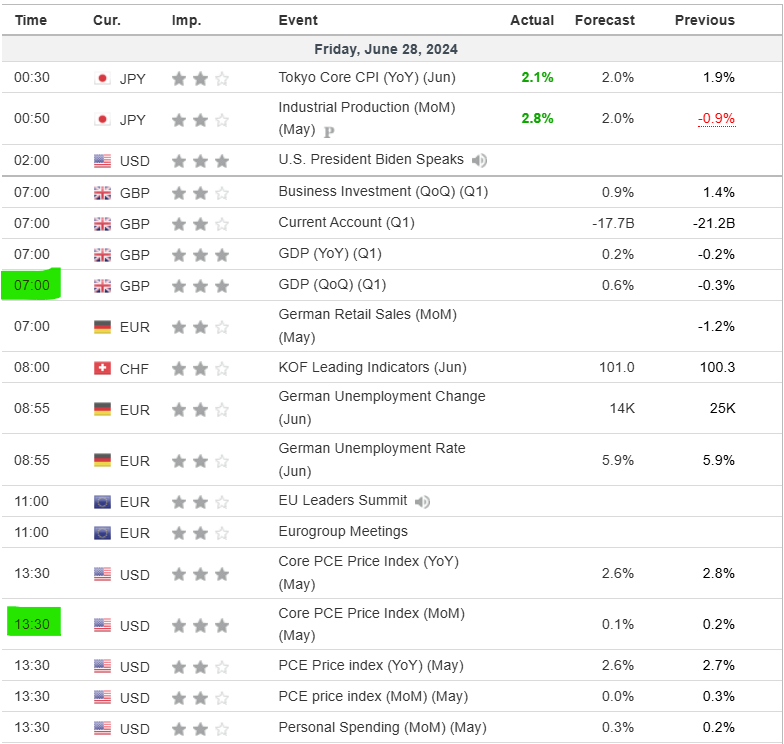Click the German flag on German Retail Sales row
This screenshot has height=744, width=784.
[102, 327]
